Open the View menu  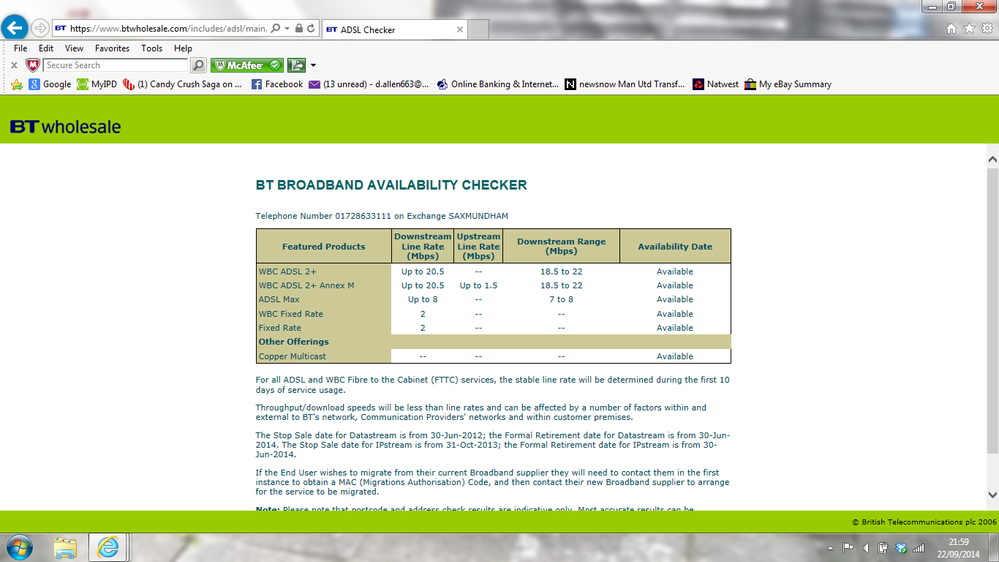[74, 48]
